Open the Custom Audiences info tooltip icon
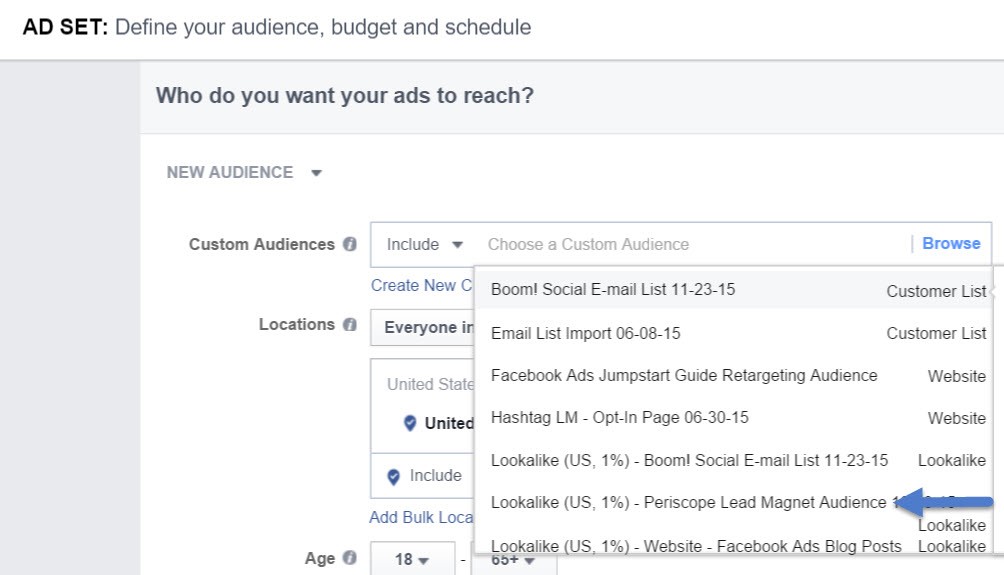This screenshot has height=575, width=1004. coord(350,244)
